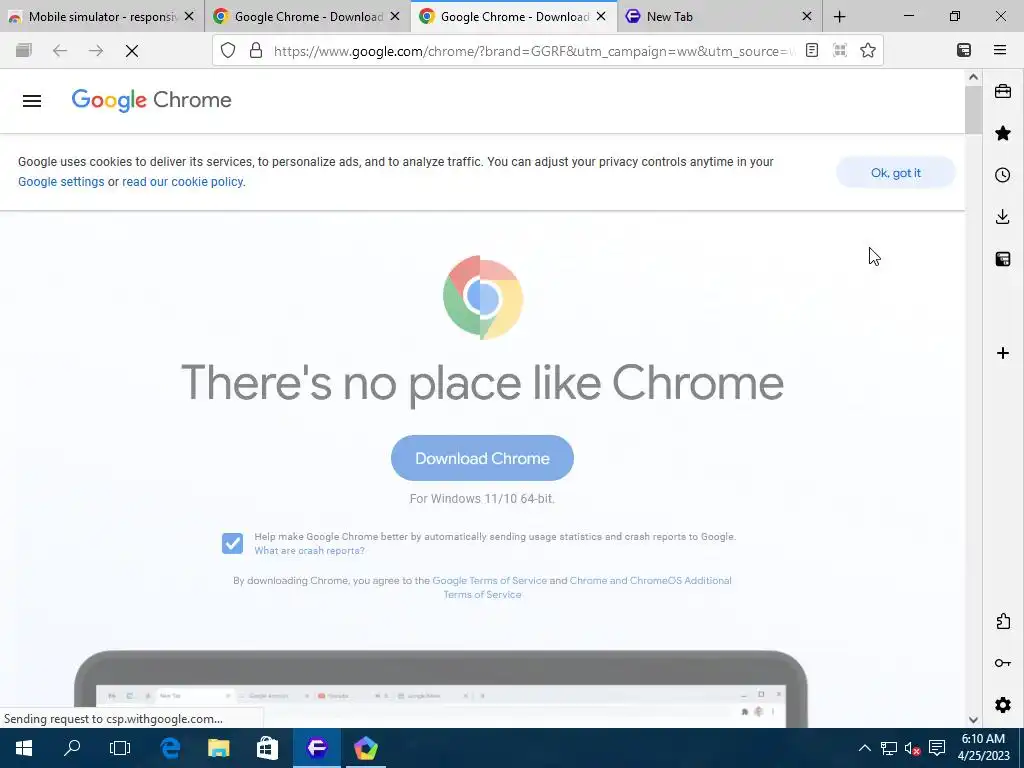The image size is (1024, 768).
Task: Add a new sidebar panel with plus
Action: (1003, 353)
